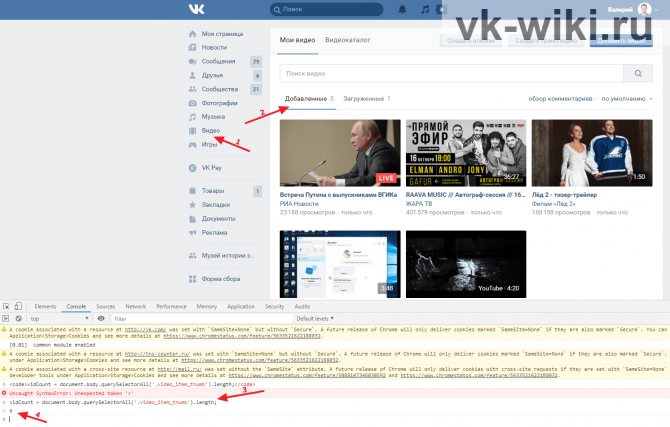
Task: Click the eye live expression icon
Action: pyautogui.click(x=101, y=318)
